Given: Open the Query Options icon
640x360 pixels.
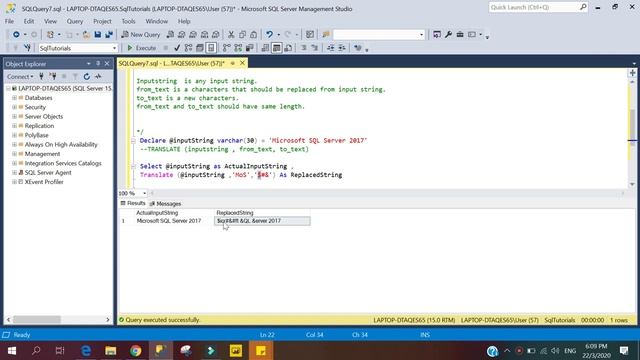Looking at the screenshot, I should click(x=200, y=48).
